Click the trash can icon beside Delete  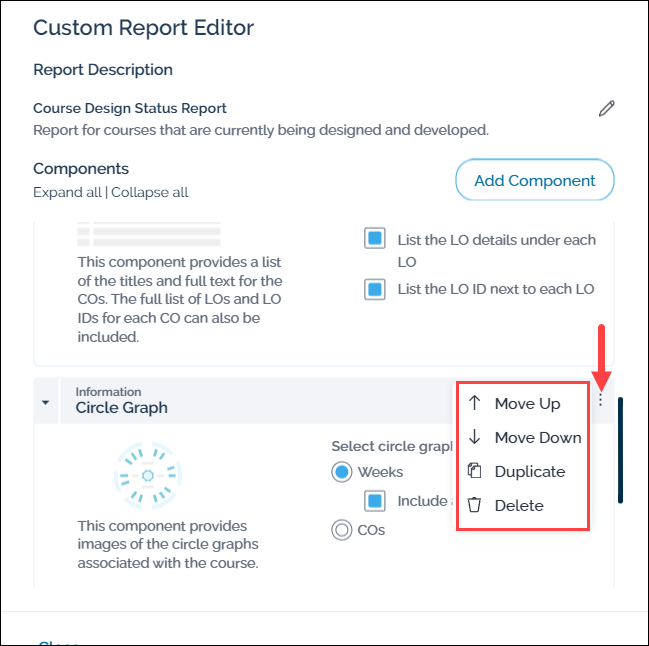pos(475,505)
